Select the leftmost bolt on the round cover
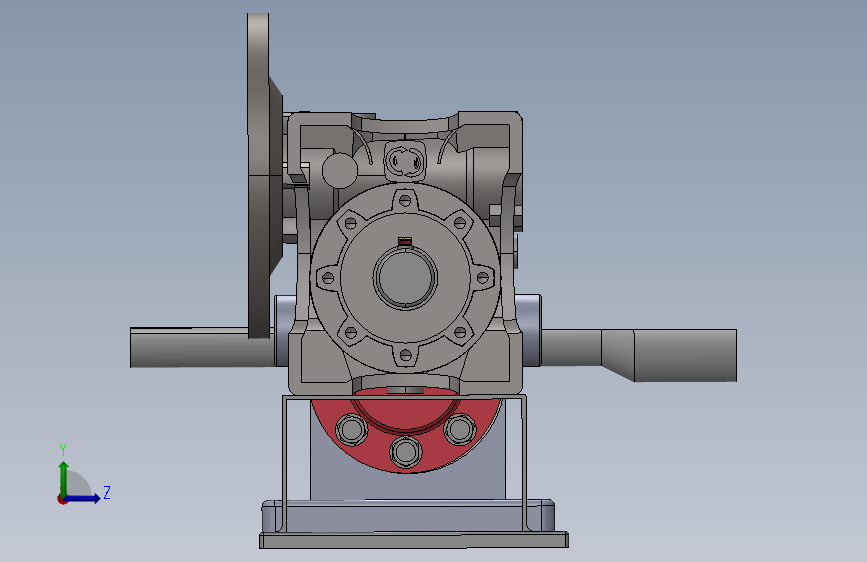867x562 pixels. 328,278
